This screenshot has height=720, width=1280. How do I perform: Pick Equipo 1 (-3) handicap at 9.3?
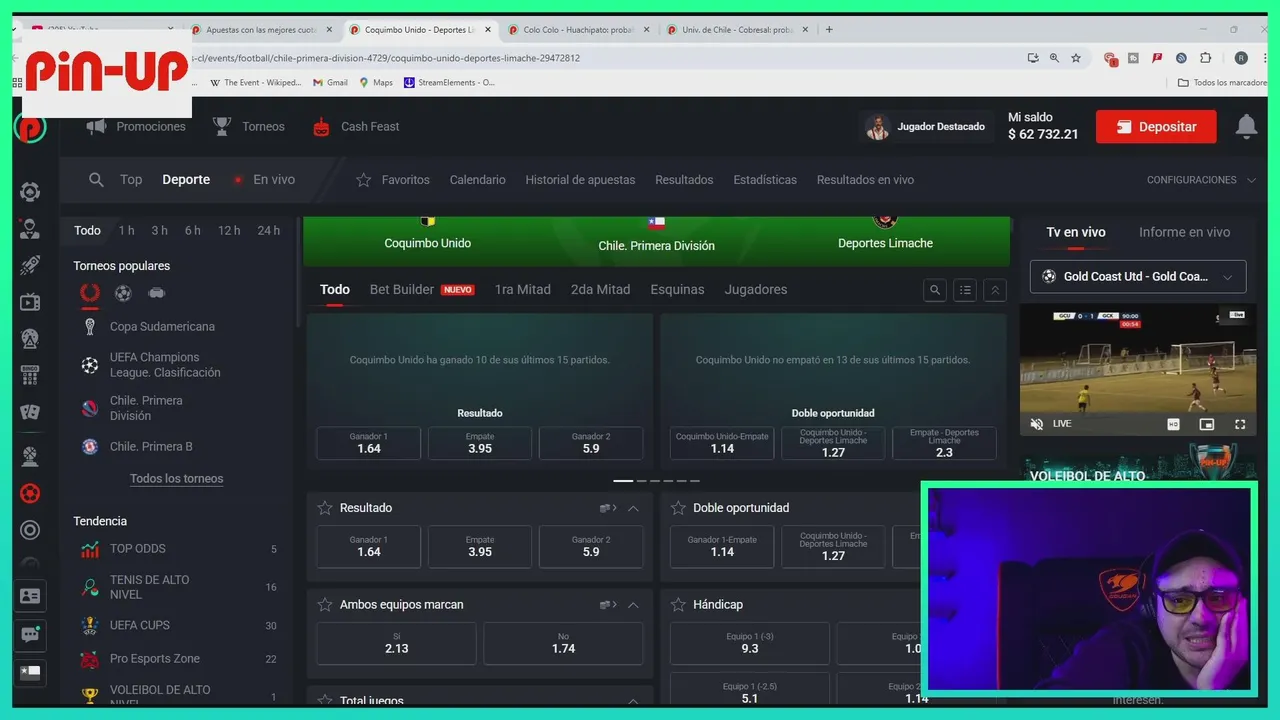point(750,643)
